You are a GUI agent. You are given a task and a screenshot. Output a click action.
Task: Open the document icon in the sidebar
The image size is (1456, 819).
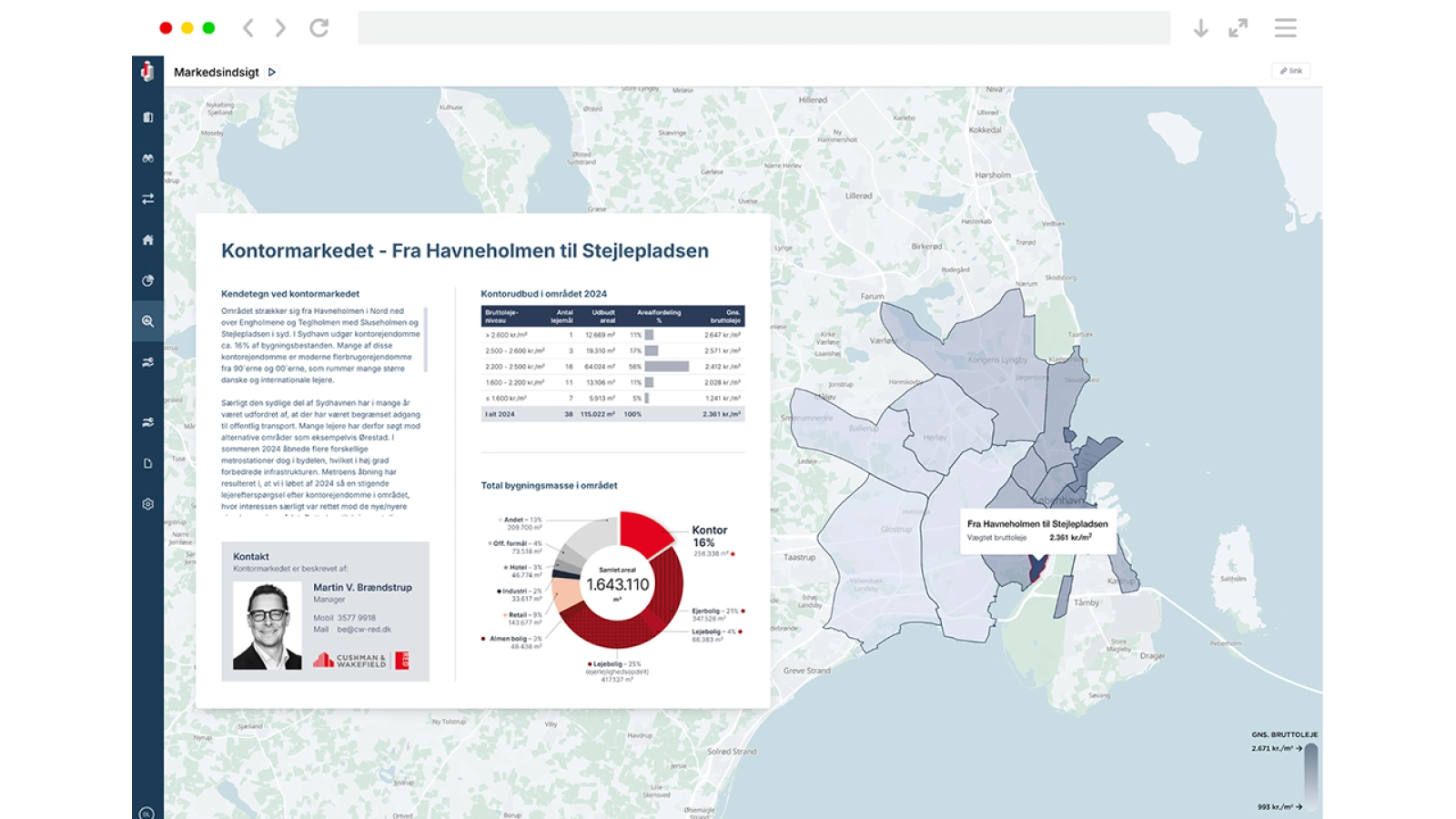(x=147, y=463)
